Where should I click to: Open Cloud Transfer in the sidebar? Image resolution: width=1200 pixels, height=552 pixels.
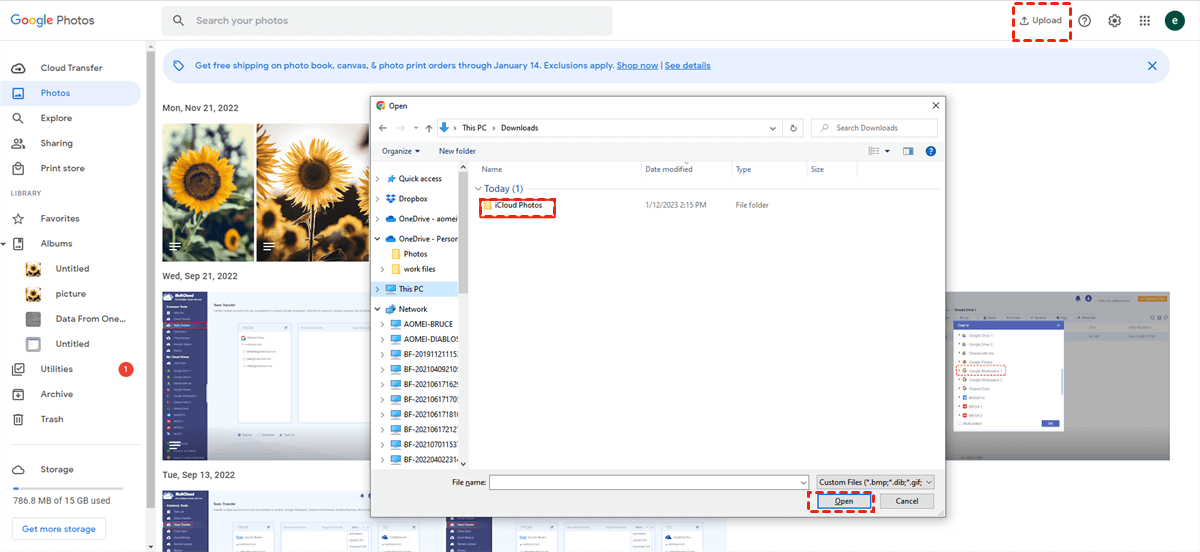click(70, 68)
